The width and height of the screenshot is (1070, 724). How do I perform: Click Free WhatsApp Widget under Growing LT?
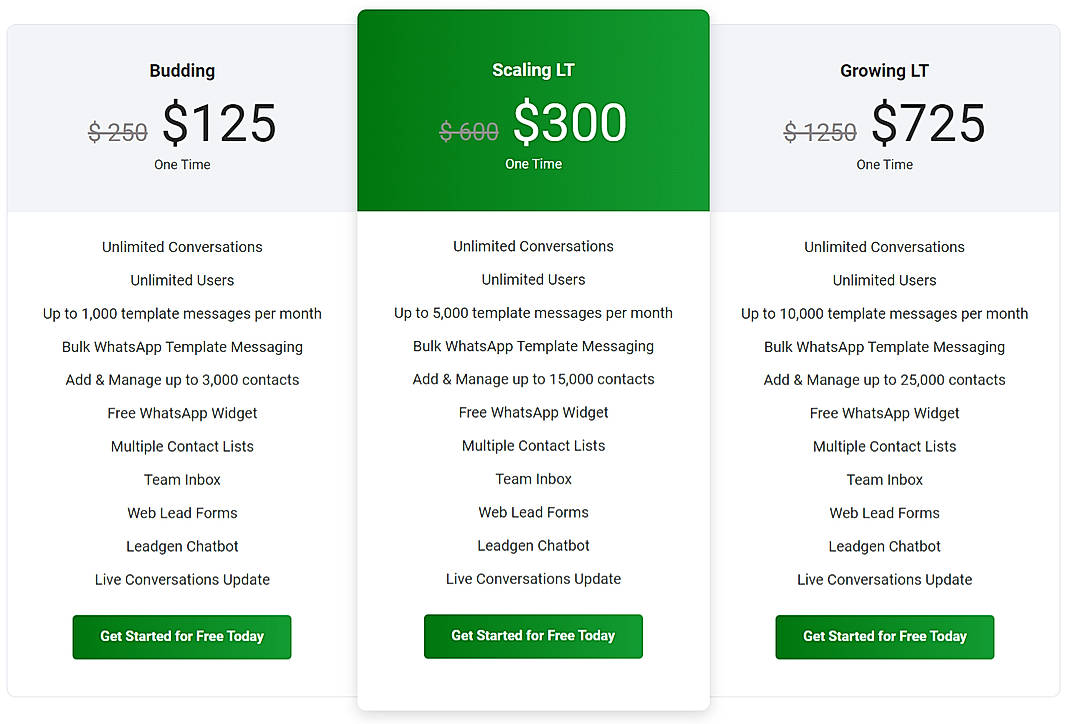click(x=884, y=412)
